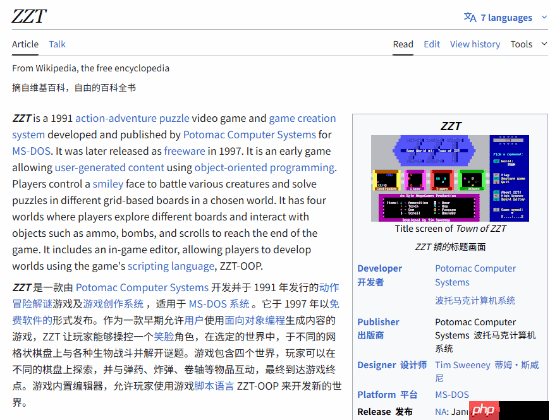
Task: Expand the languages chevron arrow
Action: point(544,17)
